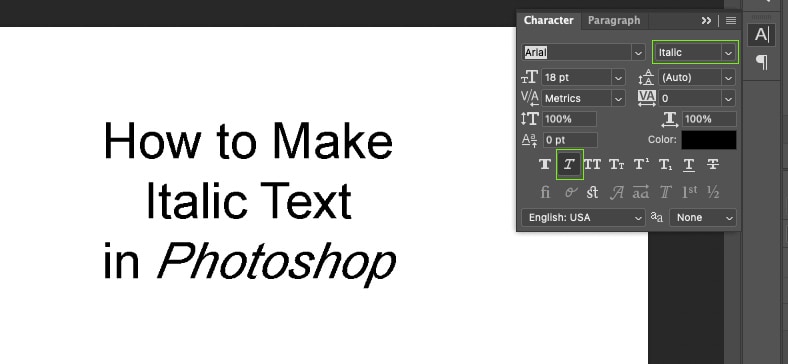Open the Italic font style dropdown
Image resolution: width=788 pixels, height=364 pixels.
696,52
